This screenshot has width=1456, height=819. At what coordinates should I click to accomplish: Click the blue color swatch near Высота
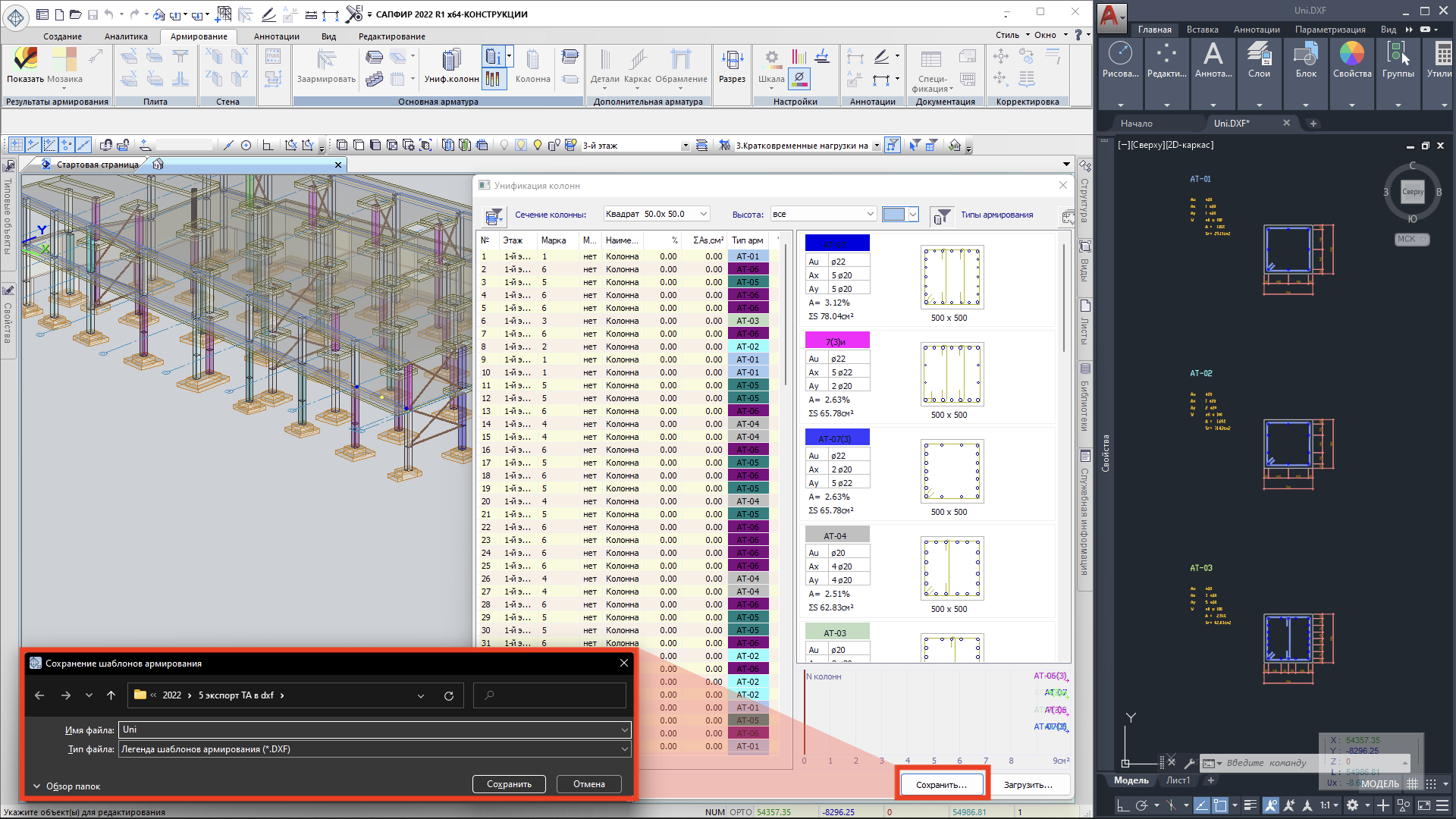click(894, 215)
